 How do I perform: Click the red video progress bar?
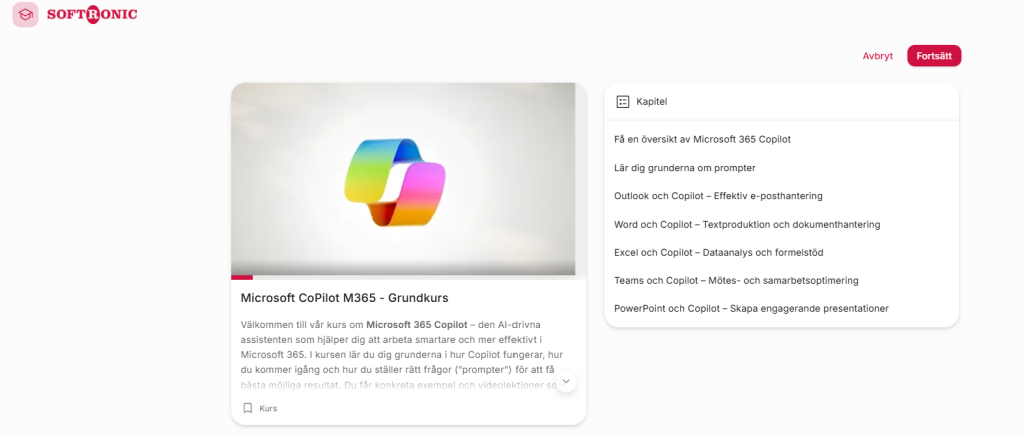tap(242, 277)
